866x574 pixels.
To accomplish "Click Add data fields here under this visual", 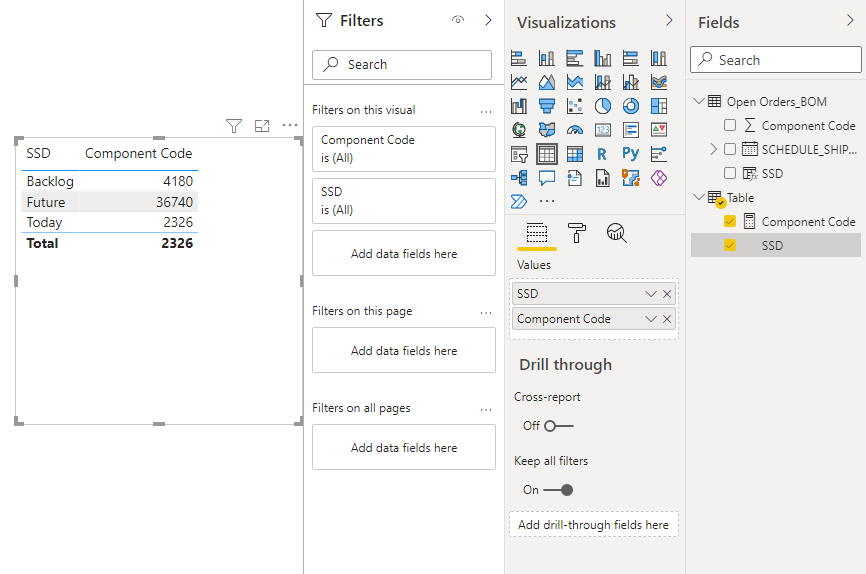I will [404, 254].
